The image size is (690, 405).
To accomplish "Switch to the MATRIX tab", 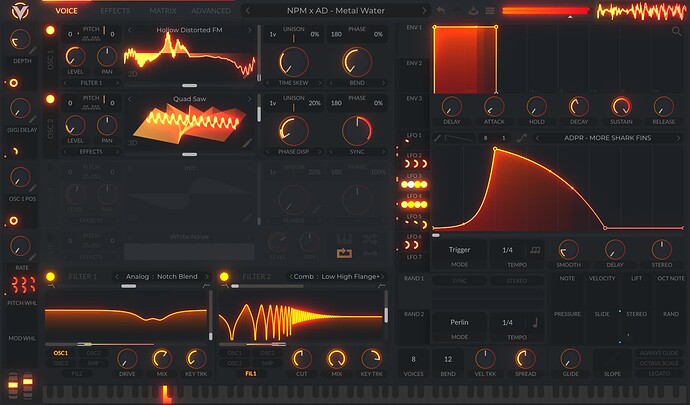I will pyautogui.click(x=162, y=11).
